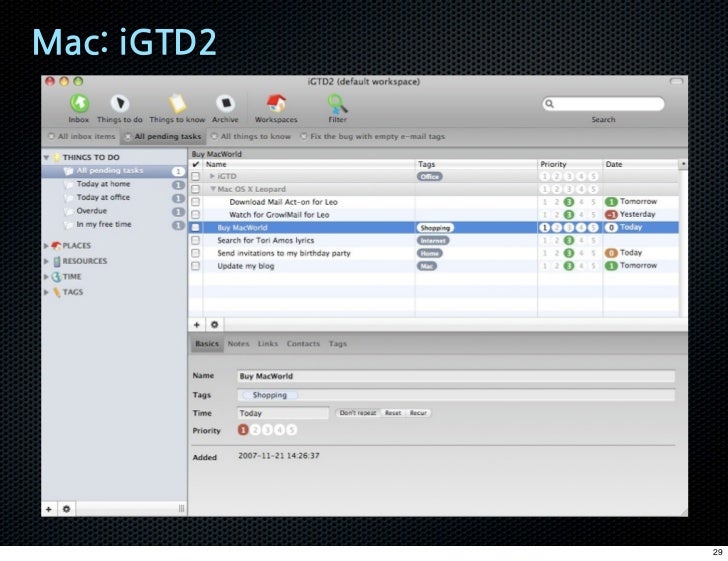Switch to the Links tab
Viewport: 728px width, 561px height.
click(x=268, y=344)
